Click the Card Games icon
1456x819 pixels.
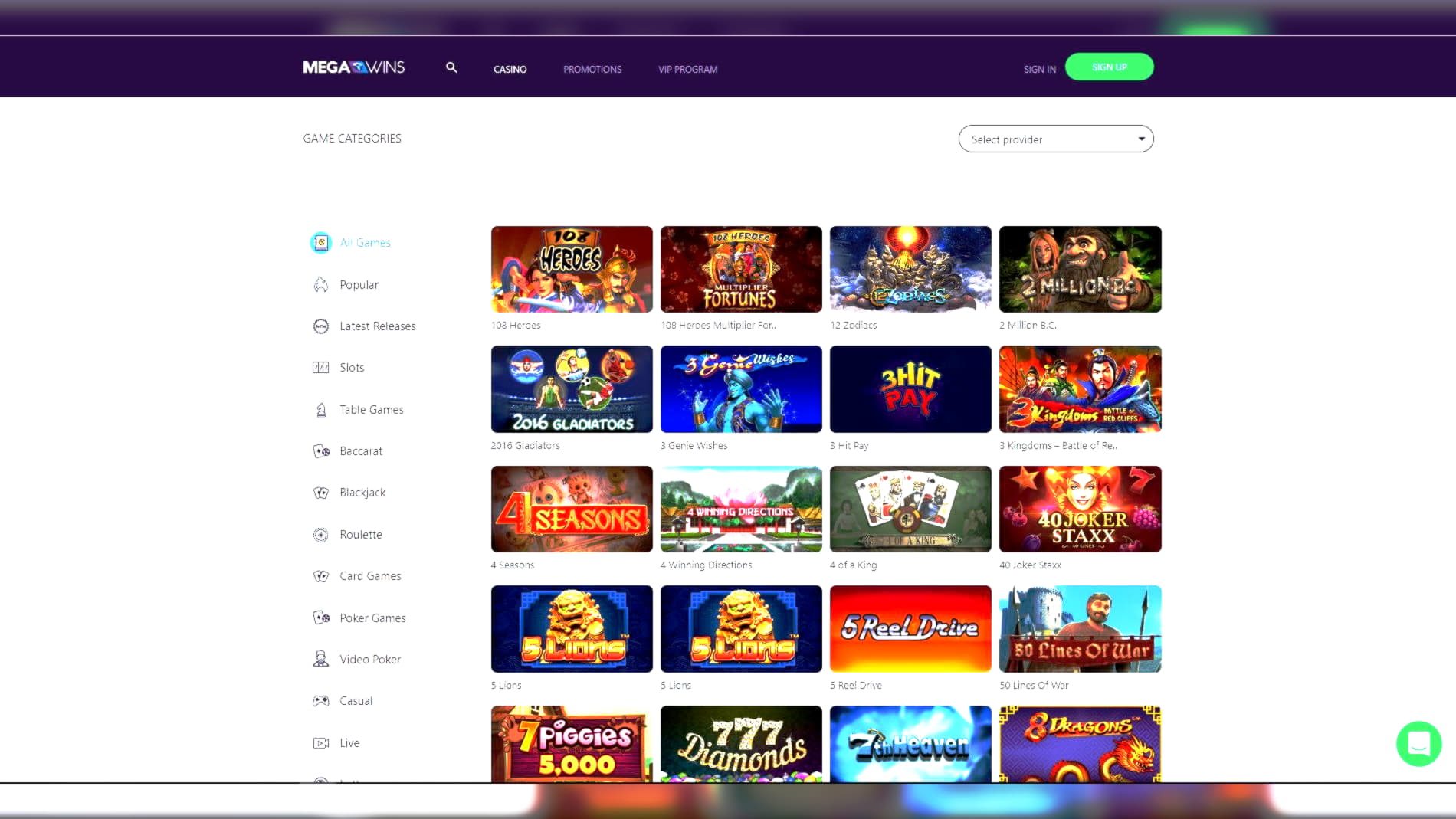(321, 576)
